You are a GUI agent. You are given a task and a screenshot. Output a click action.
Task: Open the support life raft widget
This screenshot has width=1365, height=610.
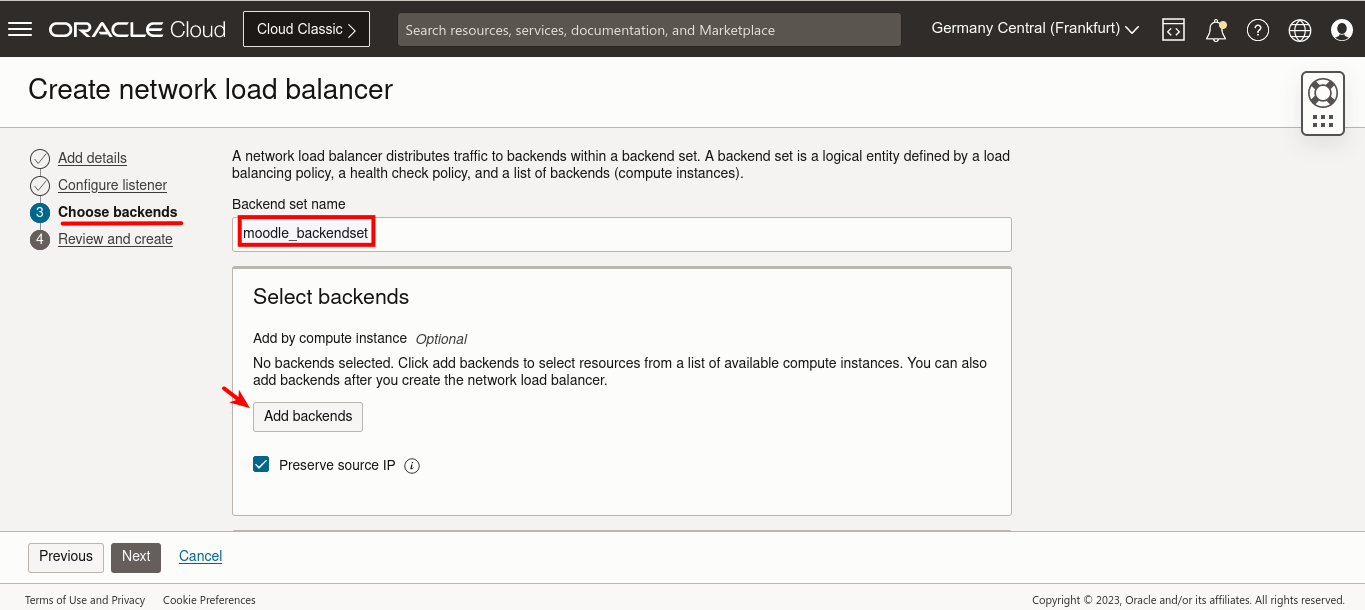[1322, 91]
